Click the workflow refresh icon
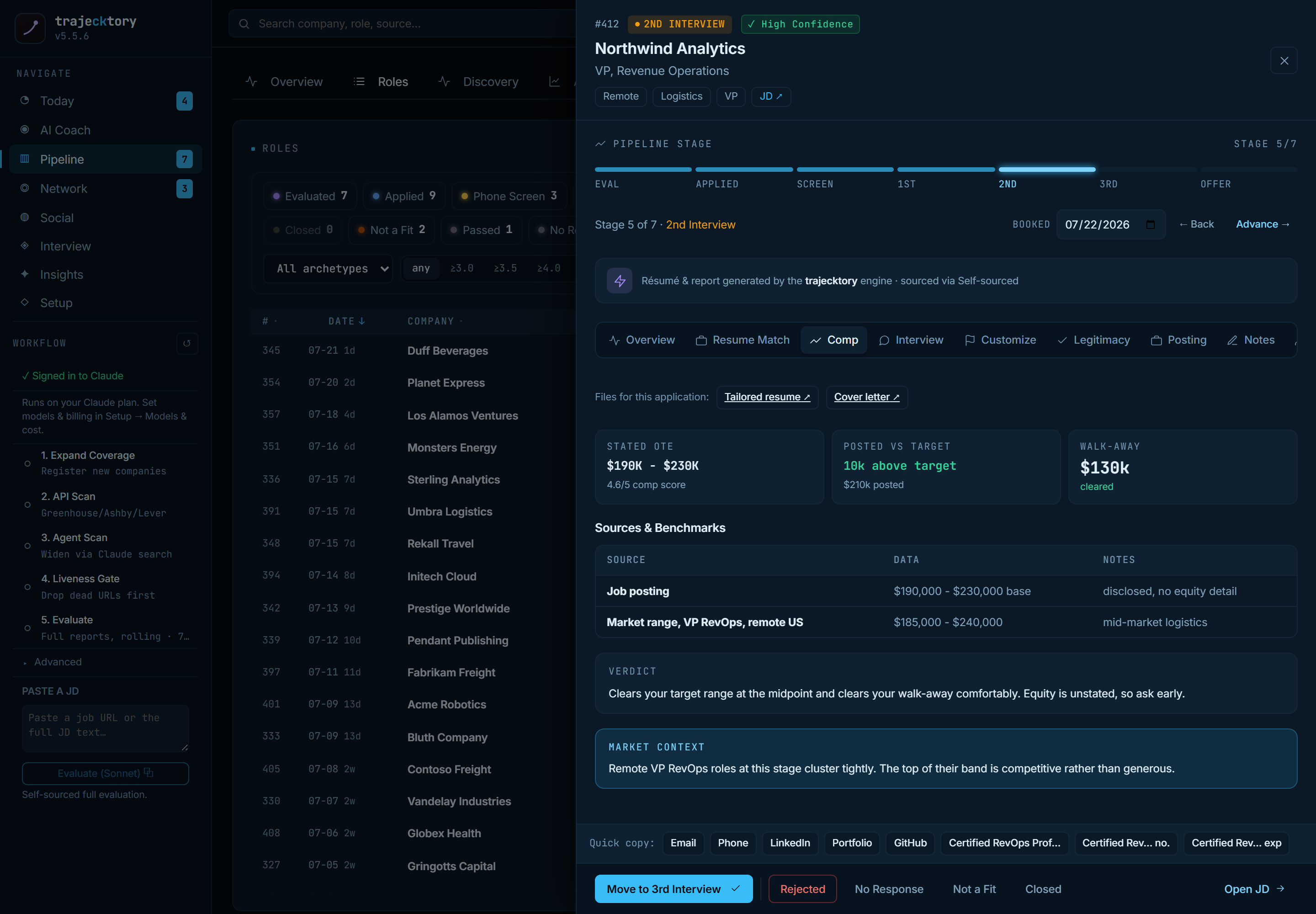This screenshot has width=1316, height=914. [187, 343]
